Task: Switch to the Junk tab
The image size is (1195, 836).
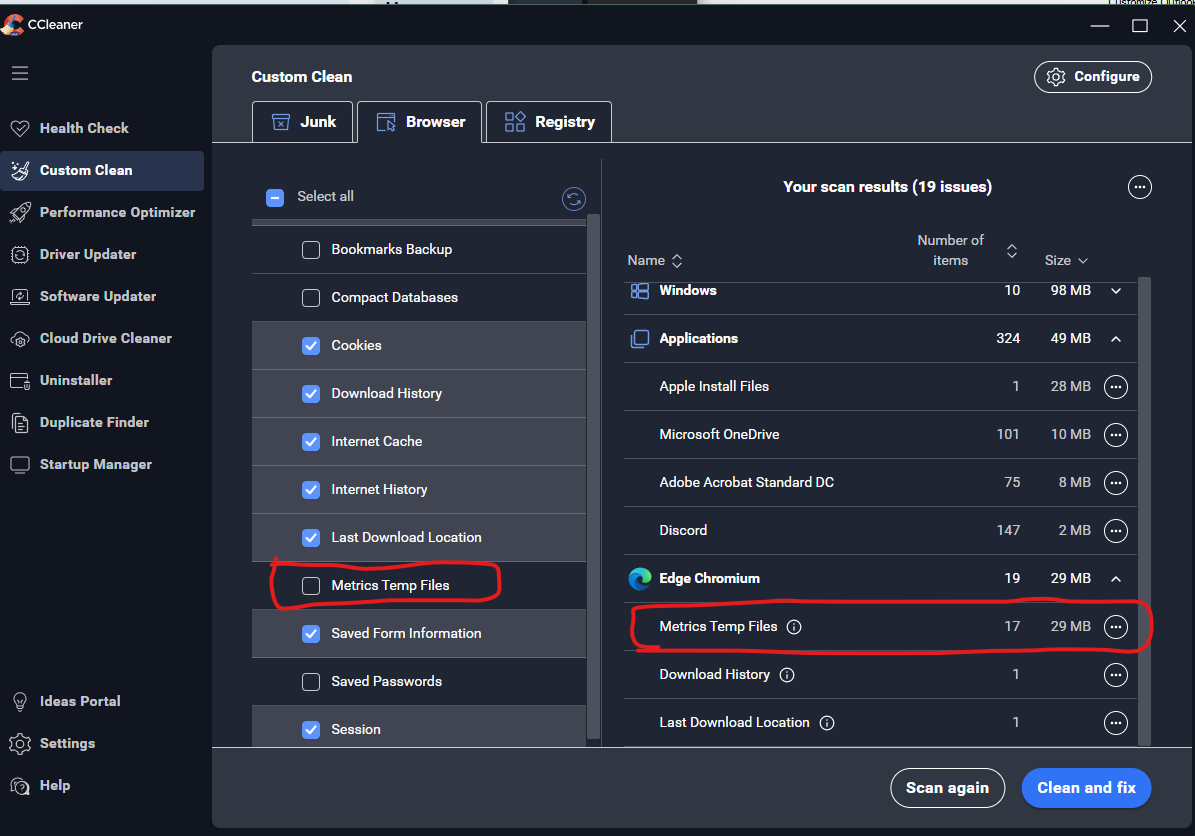Action: (302, 122)
